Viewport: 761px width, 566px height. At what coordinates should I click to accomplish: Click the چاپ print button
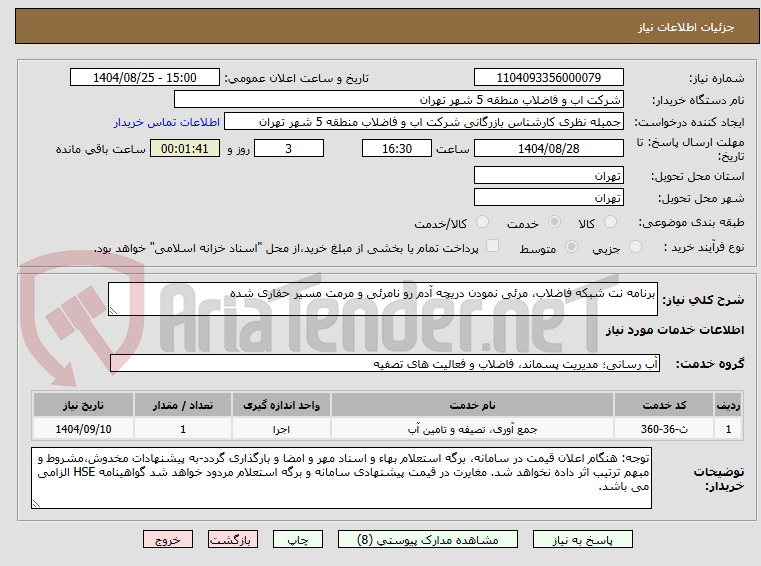point(298,540)
